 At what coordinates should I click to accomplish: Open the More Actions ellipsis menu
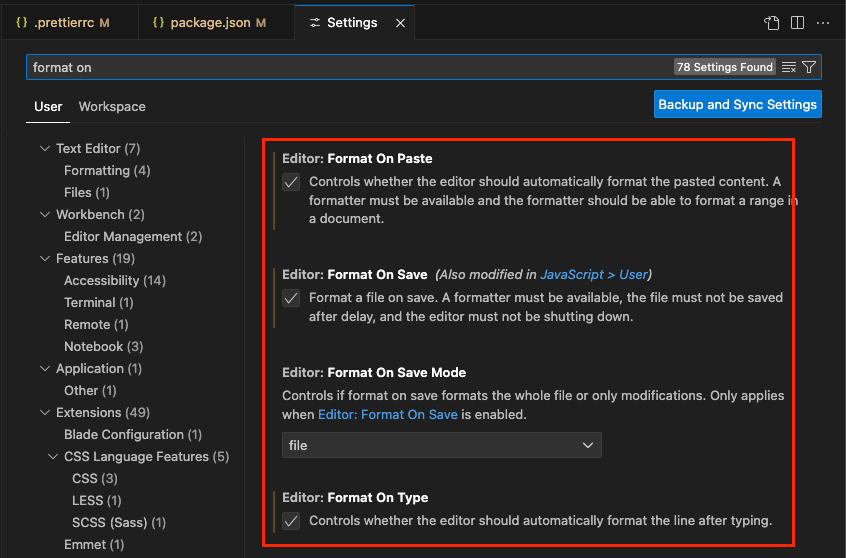pyautogui.click(x=823, y=22)
